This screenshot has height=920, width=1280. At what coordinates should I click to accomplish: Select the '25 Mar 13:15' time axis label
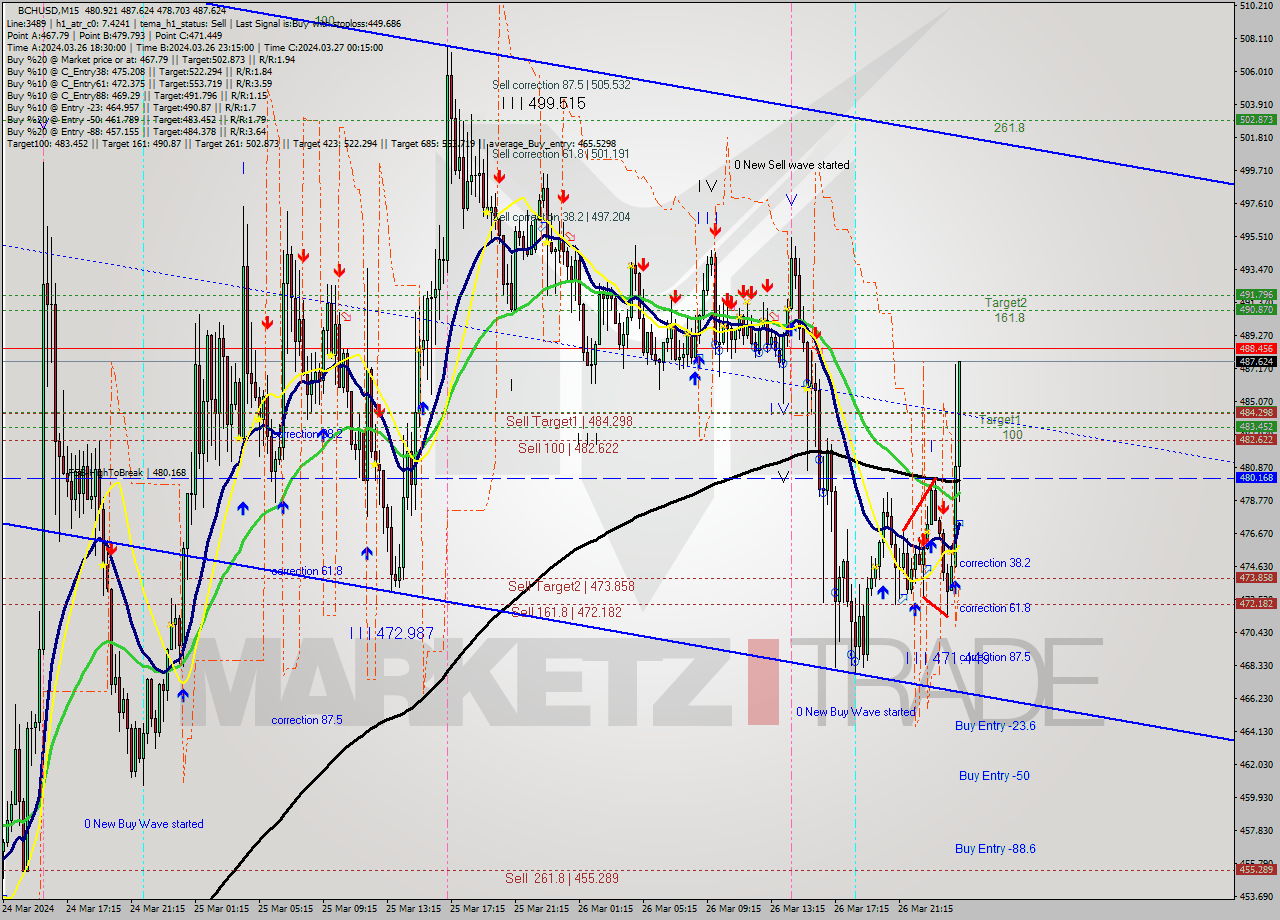tap(414, 909)
